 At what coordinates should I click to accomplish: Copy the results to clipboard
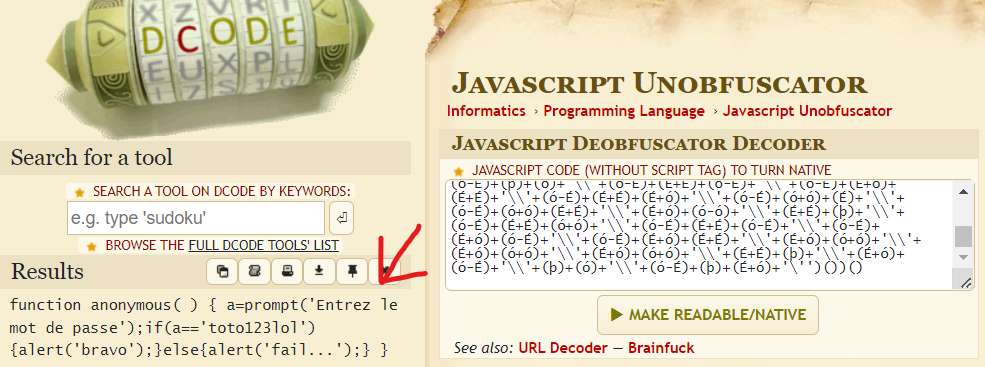click(x=222, y=271)
